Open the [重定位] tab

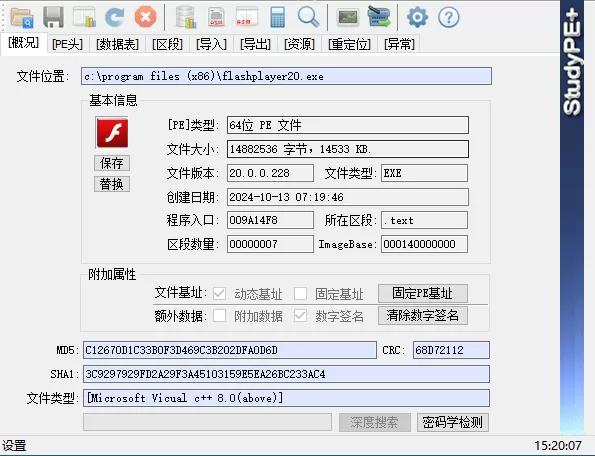click(349, 44)
